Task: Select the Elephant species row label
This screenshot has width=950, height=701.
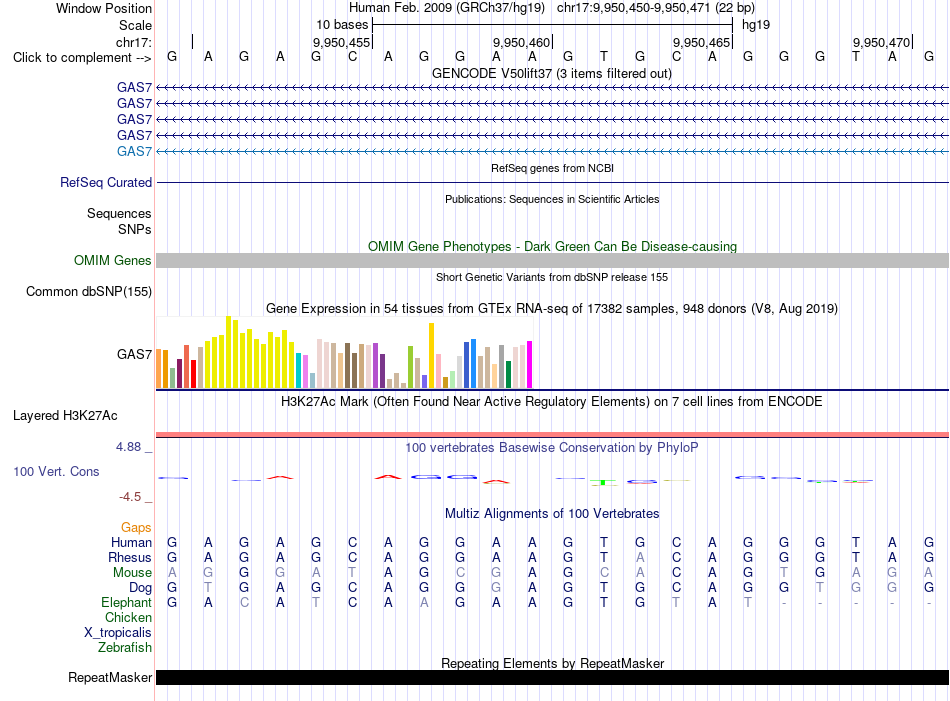Action: click(126, 602)
